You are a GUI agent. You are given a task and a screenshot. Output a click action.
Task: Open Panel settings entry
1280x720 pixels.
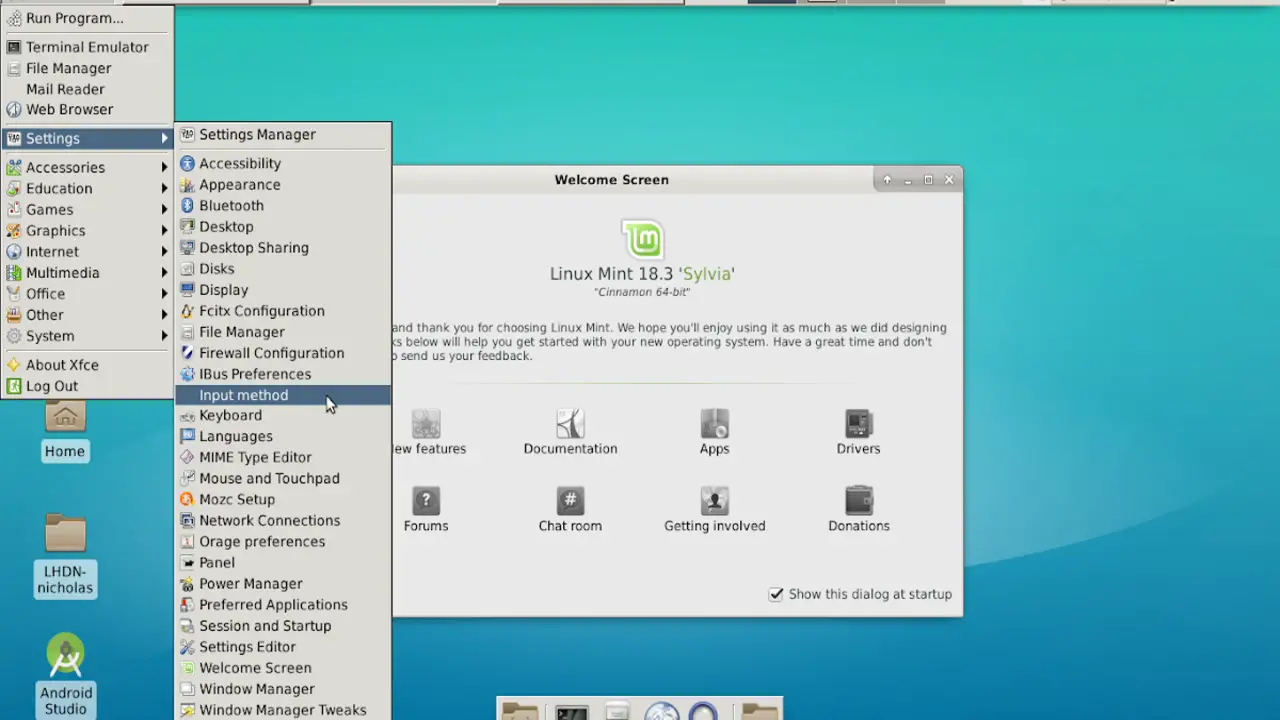[283, 562]
